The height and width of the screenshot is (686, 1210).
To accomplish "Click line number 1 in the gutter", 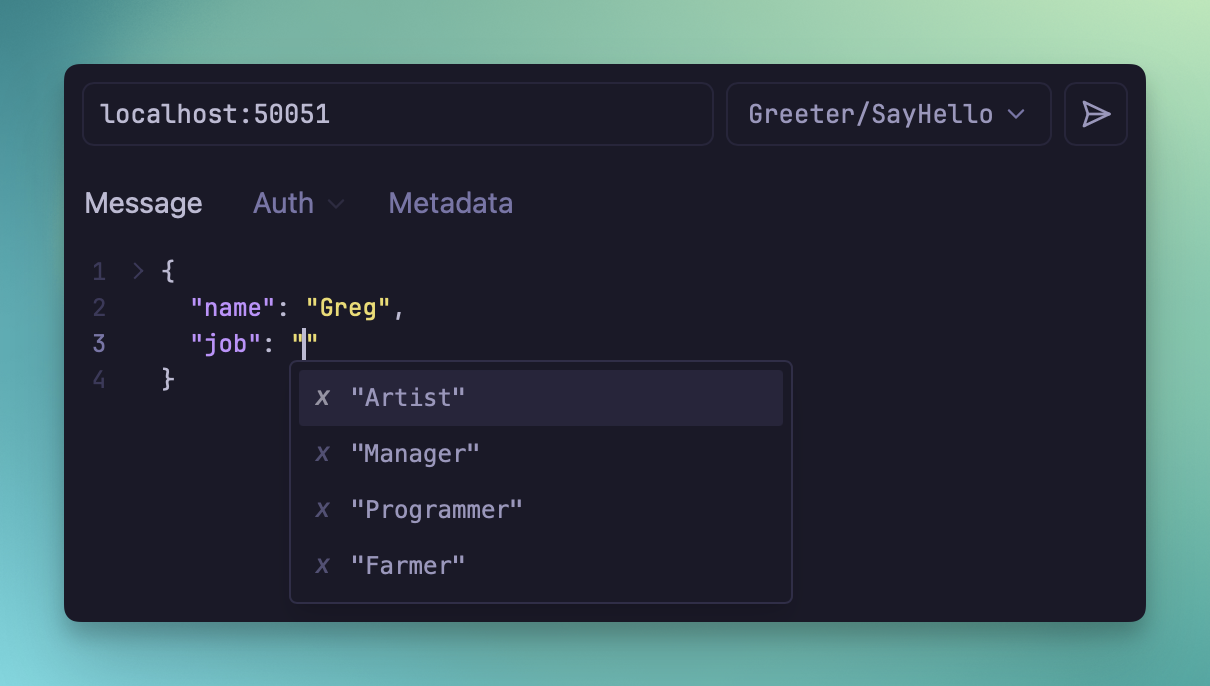I will (99, 272).
